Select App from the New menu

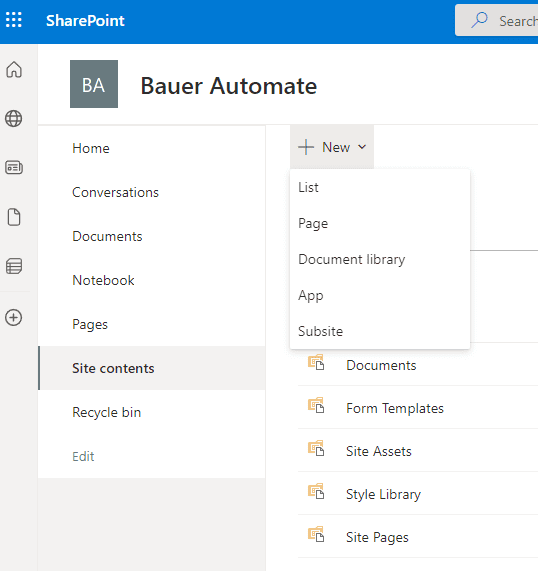pyautogui.click(x=380, y=295)
